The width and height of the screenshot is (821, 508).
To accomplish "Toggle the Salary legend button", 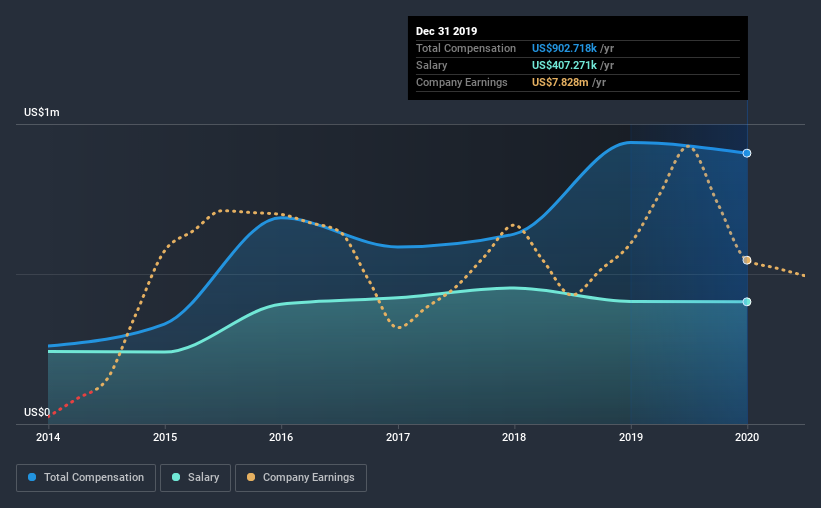I will [x=195, y=478].
